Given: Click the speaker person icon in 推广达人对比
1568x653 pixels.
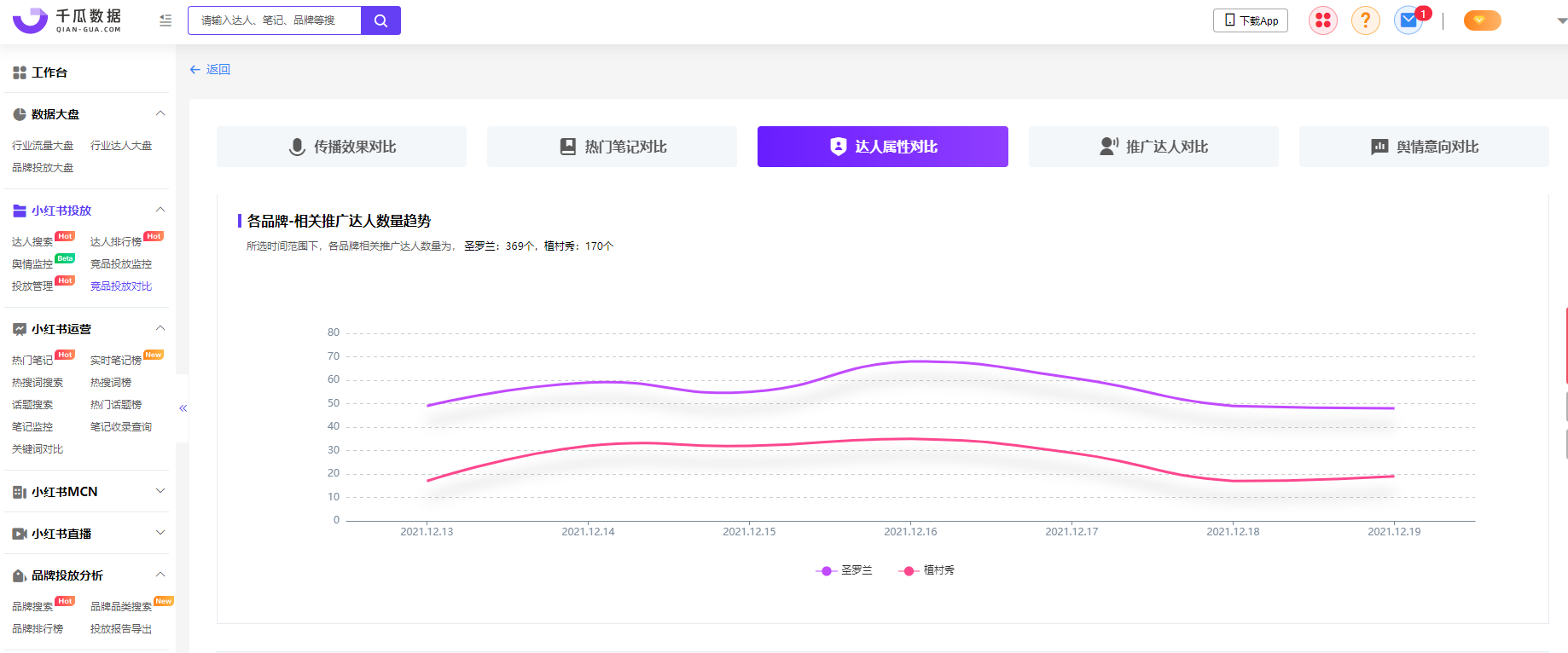Looking at the screenshot, I should coord(1109,147).
